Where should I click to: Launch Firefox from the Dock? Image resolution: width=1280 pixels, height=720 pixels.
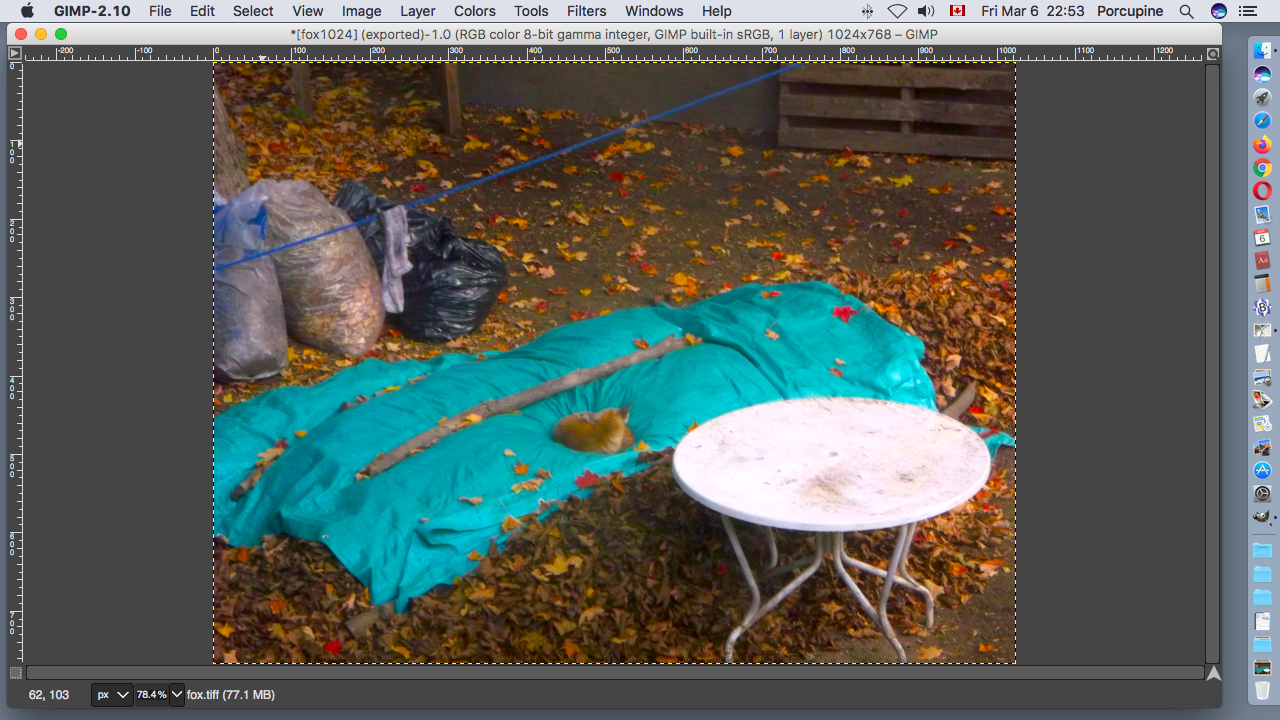tap(1262, 144)
